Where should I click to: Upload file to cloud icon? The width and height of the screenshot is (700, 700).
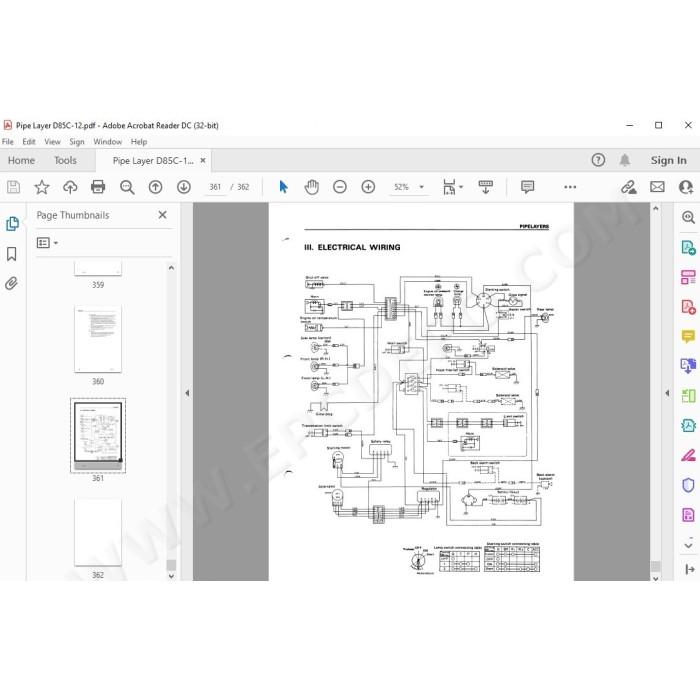pyautogui.click(x=70, y=187)
